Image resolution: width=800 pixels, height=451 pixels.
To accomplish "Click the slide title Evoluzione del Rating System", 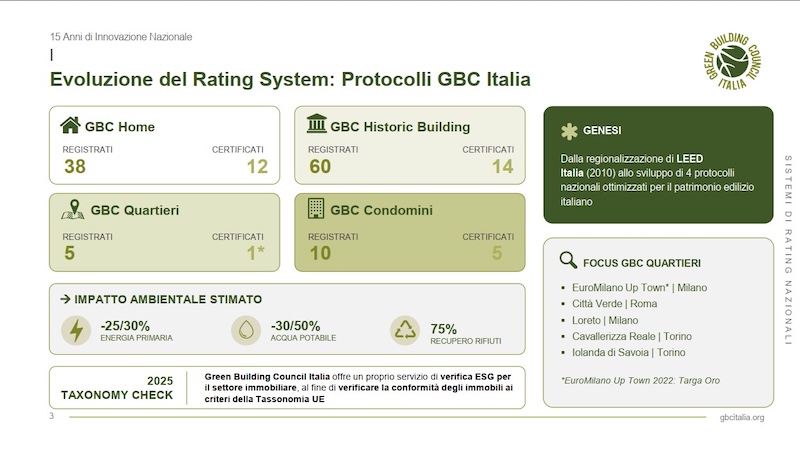I will tap(290, 78).
